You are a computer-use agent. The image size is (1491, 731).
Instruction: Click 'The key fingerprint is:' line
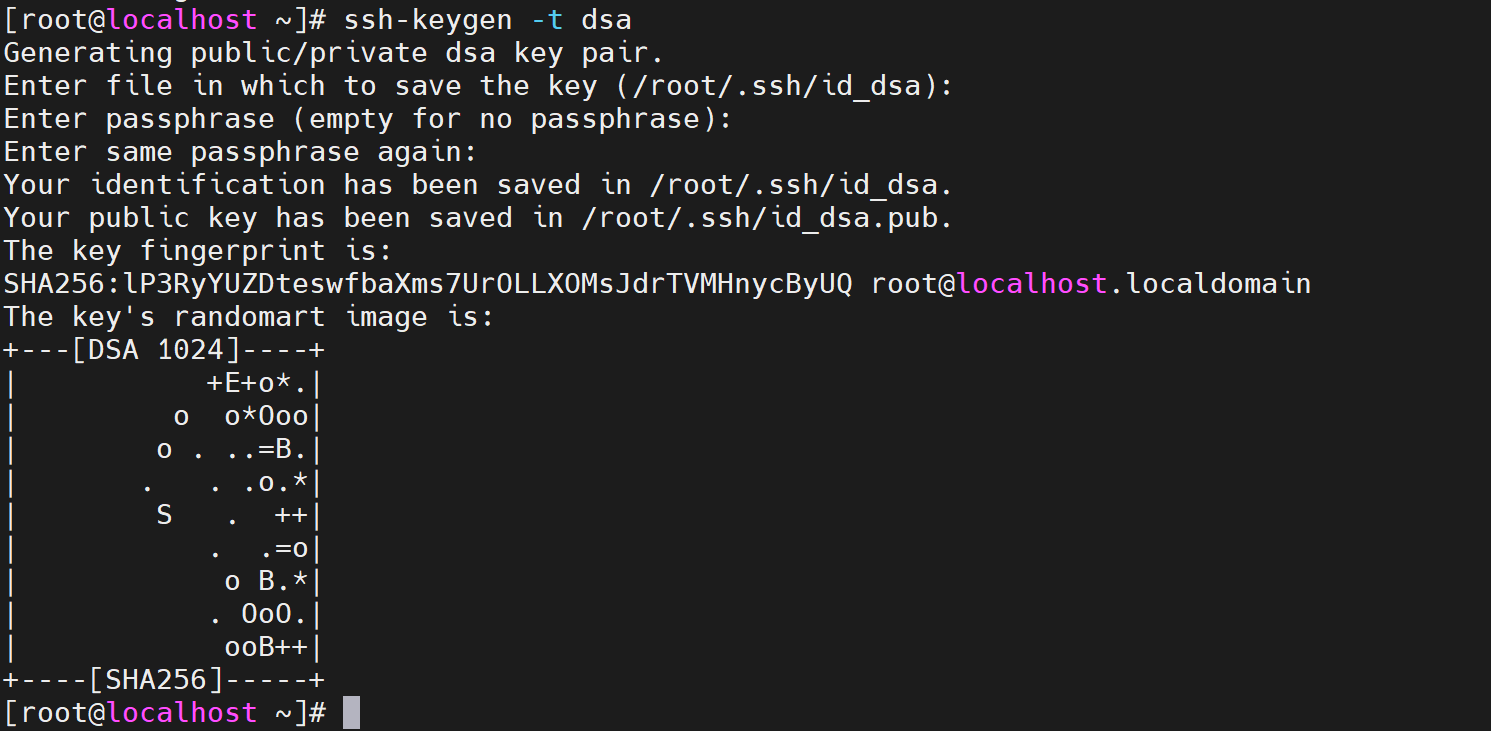coord(199,251)
